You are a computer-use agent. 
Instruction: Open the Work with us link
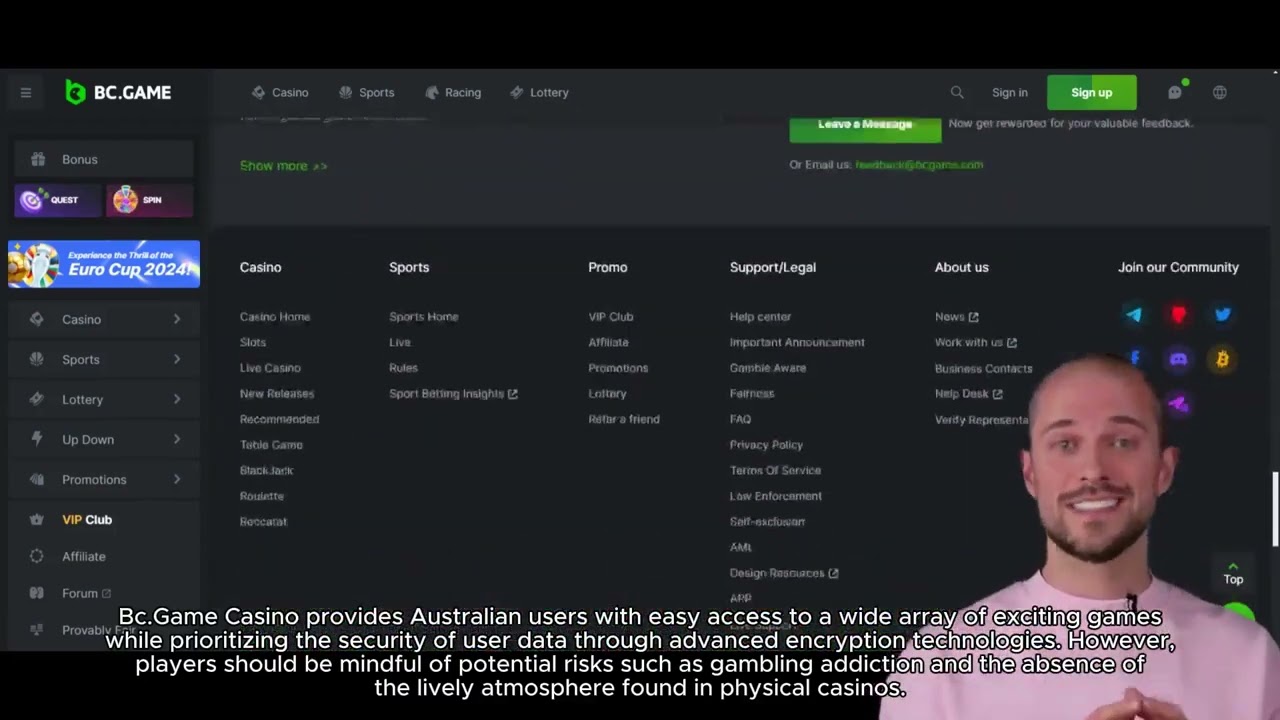[976, 342]
